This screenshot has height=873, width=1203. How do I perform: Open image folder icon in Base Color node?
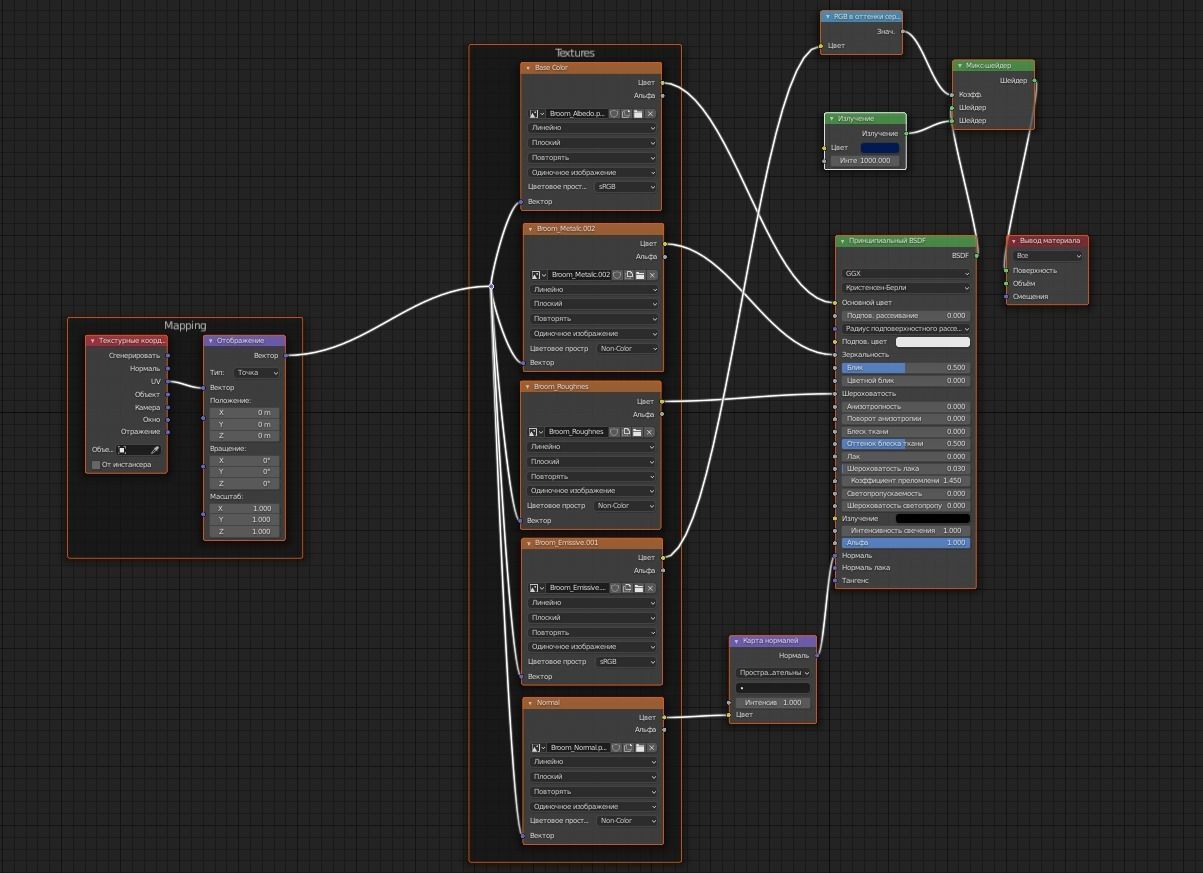tap(638, 114)
